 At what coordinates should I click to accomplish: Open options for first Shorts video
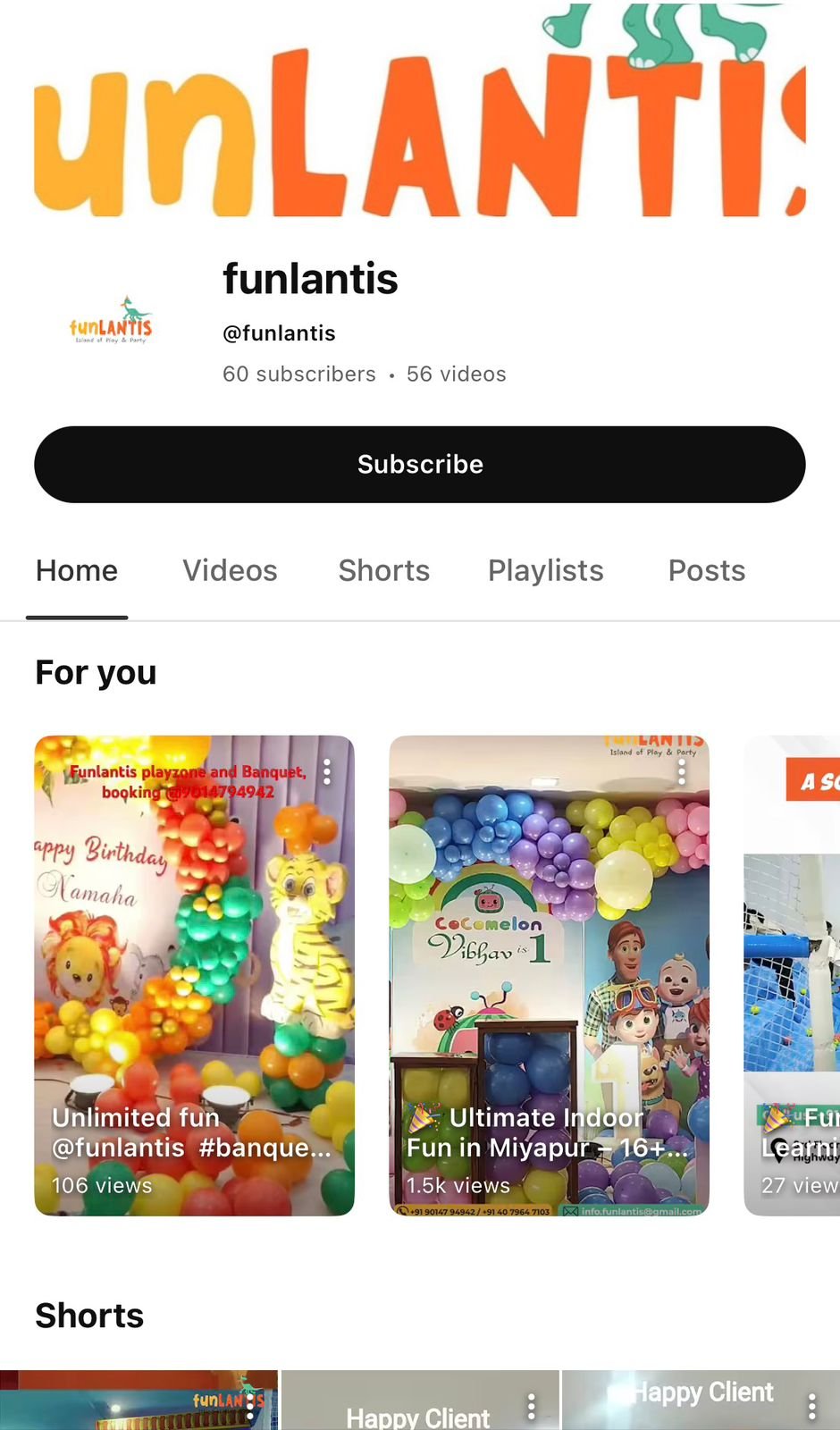click(x=250, y=1407)
